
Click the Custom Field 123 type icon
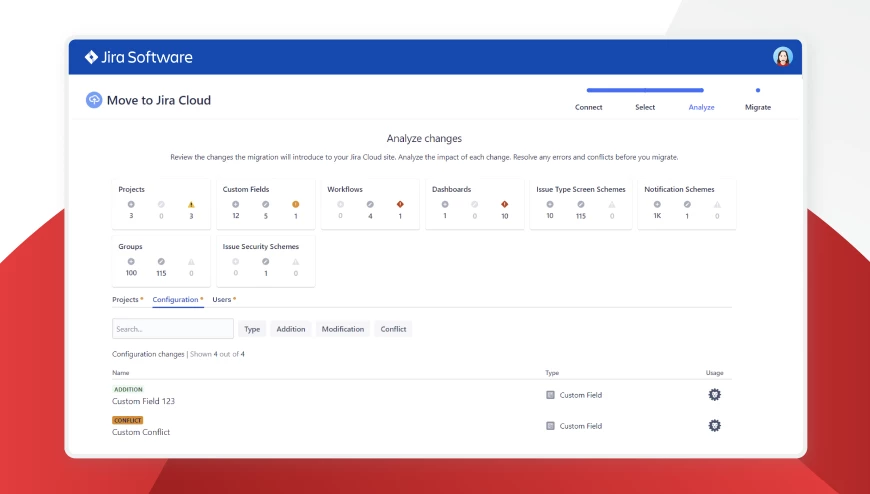550,395
